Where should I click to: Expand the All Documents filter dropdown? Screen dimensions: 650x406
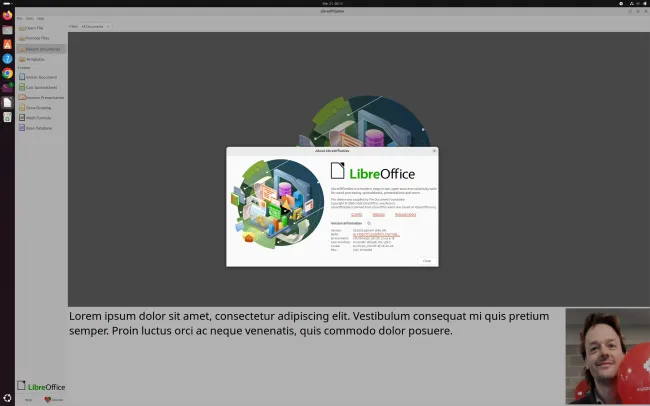click(x=95, y=27)
